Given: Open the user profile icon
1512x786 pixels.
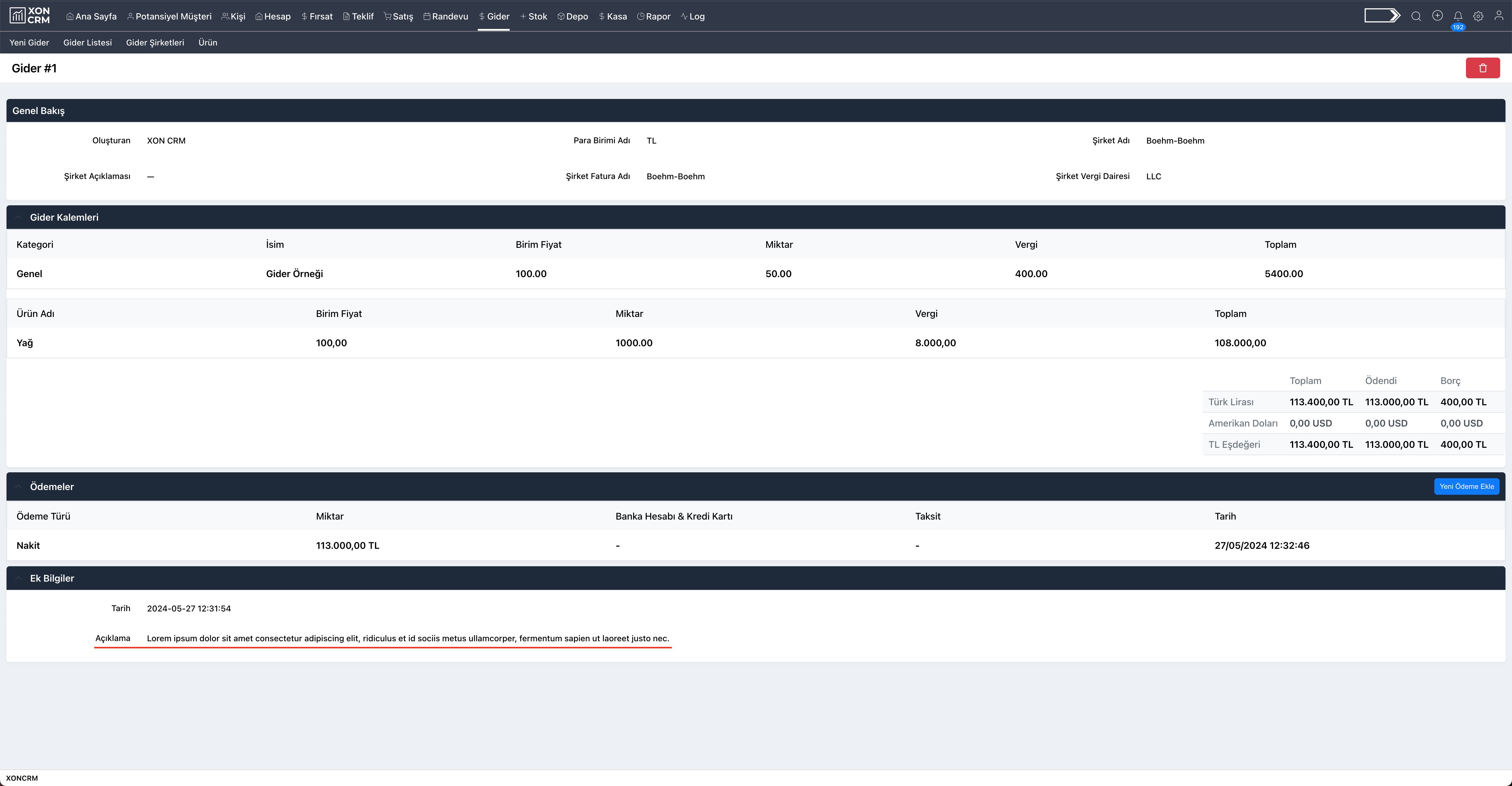Looking at the screenshot, I should (1498, 16).
